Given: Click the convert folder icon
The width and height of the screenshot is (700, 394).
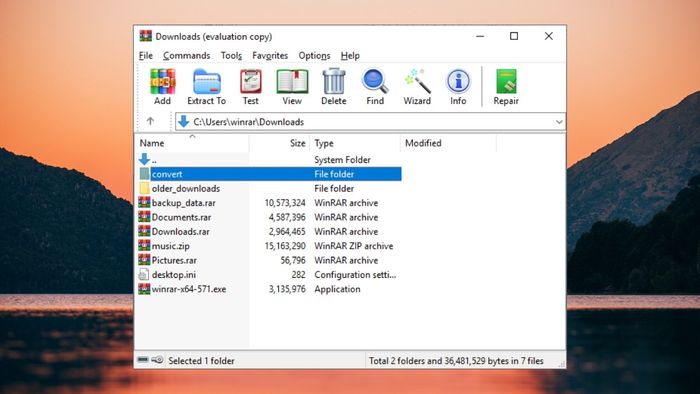Looking at the screenshot, I should tap(144, 174).
